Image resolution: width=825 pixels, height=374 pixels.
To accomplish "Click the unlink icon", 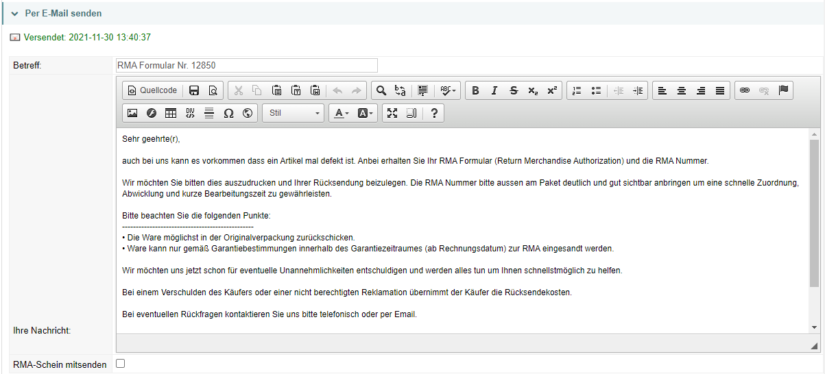I will [764, 90].
